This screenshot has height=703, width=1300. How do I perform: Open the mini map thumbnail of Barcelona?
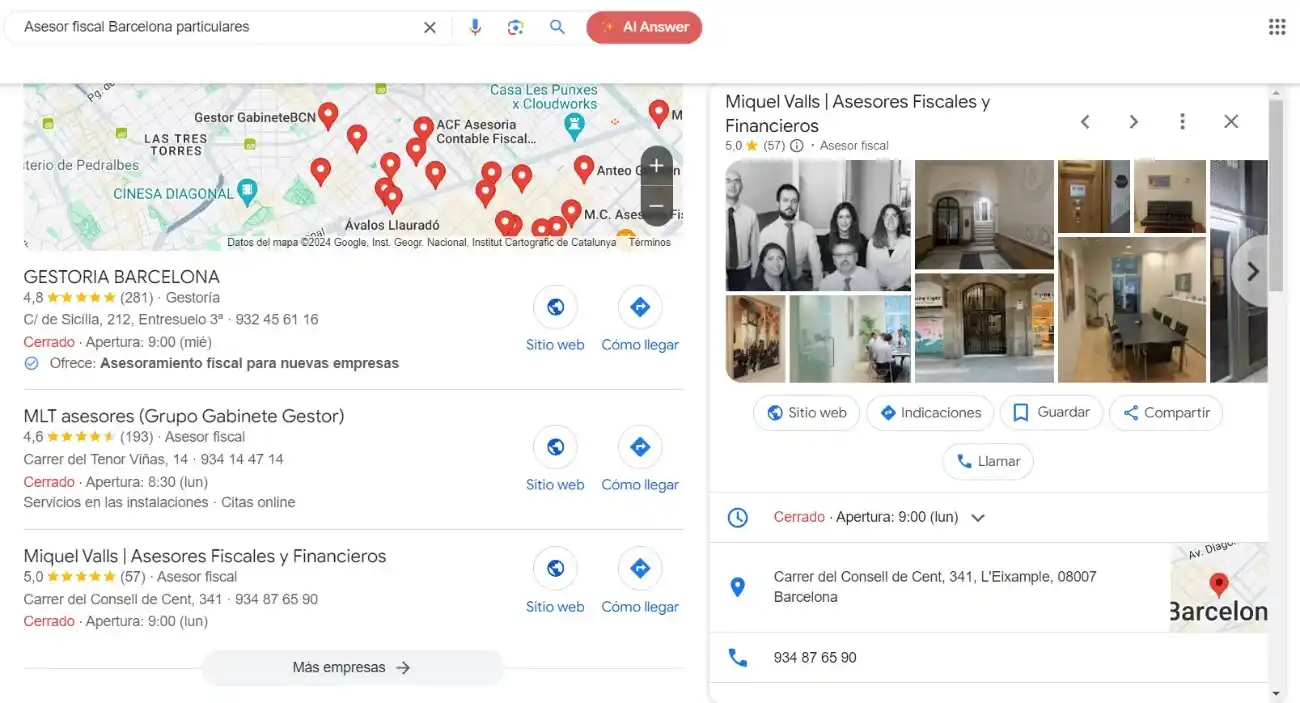1219,587
